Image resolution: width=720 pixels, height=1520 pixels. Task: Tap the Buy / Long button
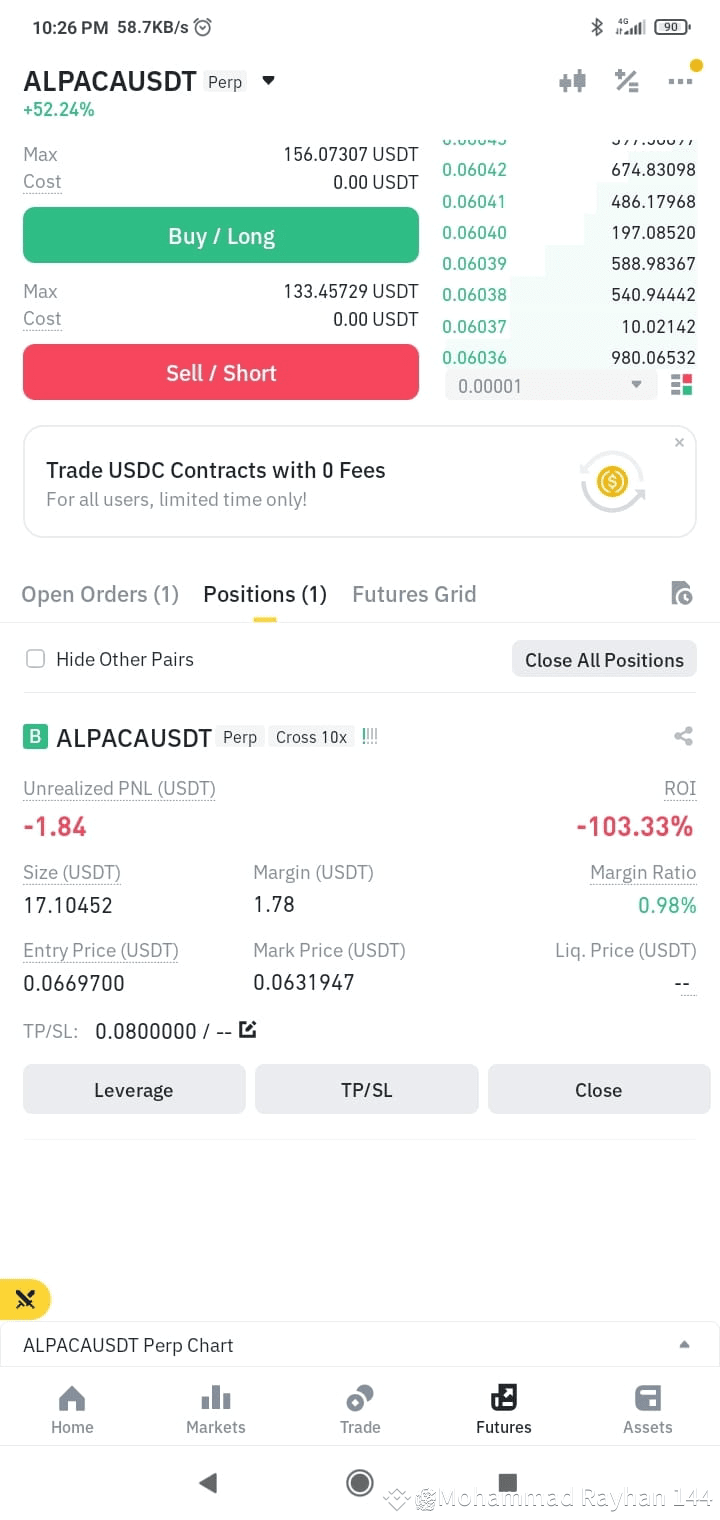pos(221,235)
